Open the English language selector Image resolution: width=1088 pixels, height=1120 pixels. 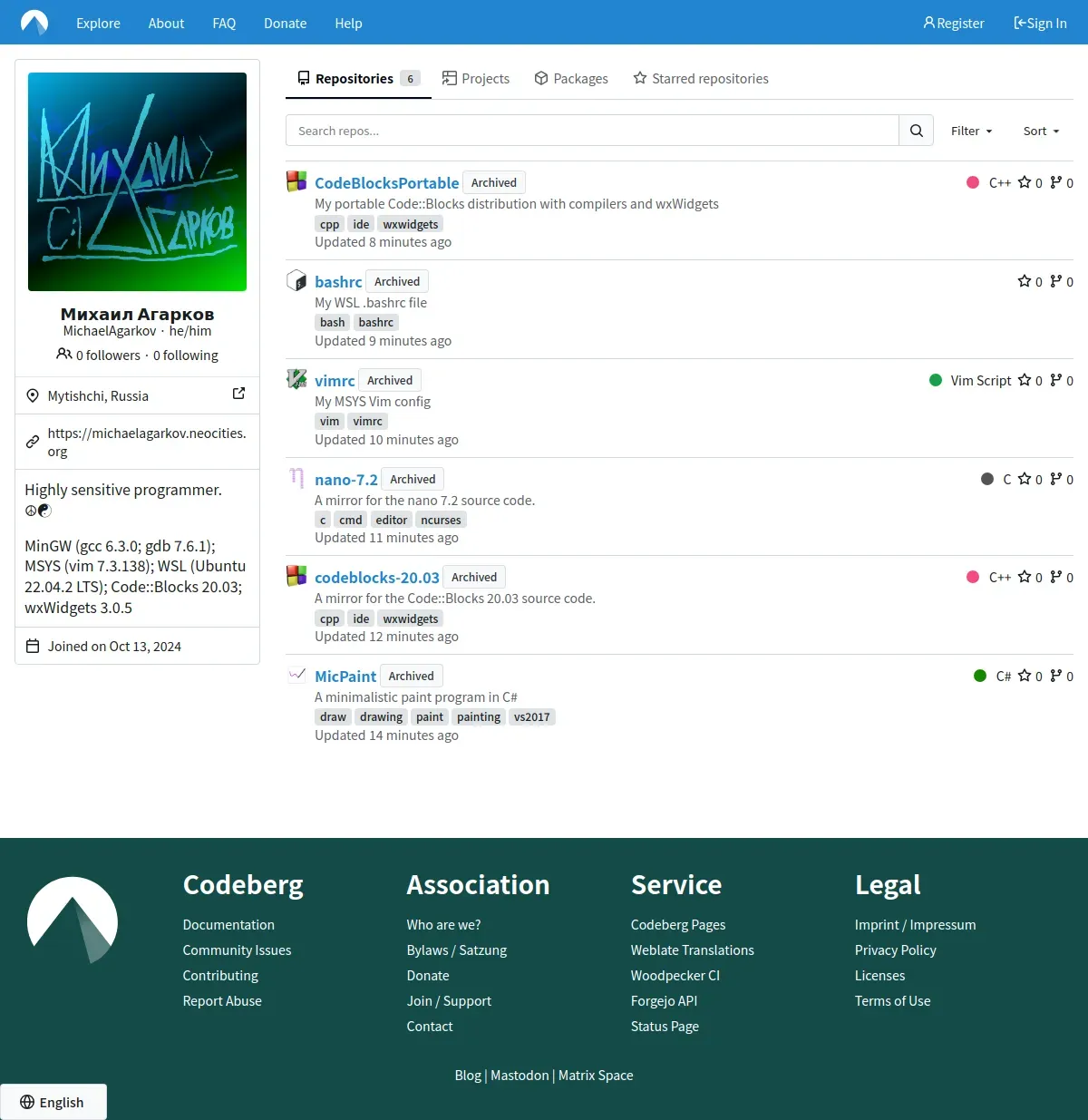pyautogui.click(x=53, y=1102)
